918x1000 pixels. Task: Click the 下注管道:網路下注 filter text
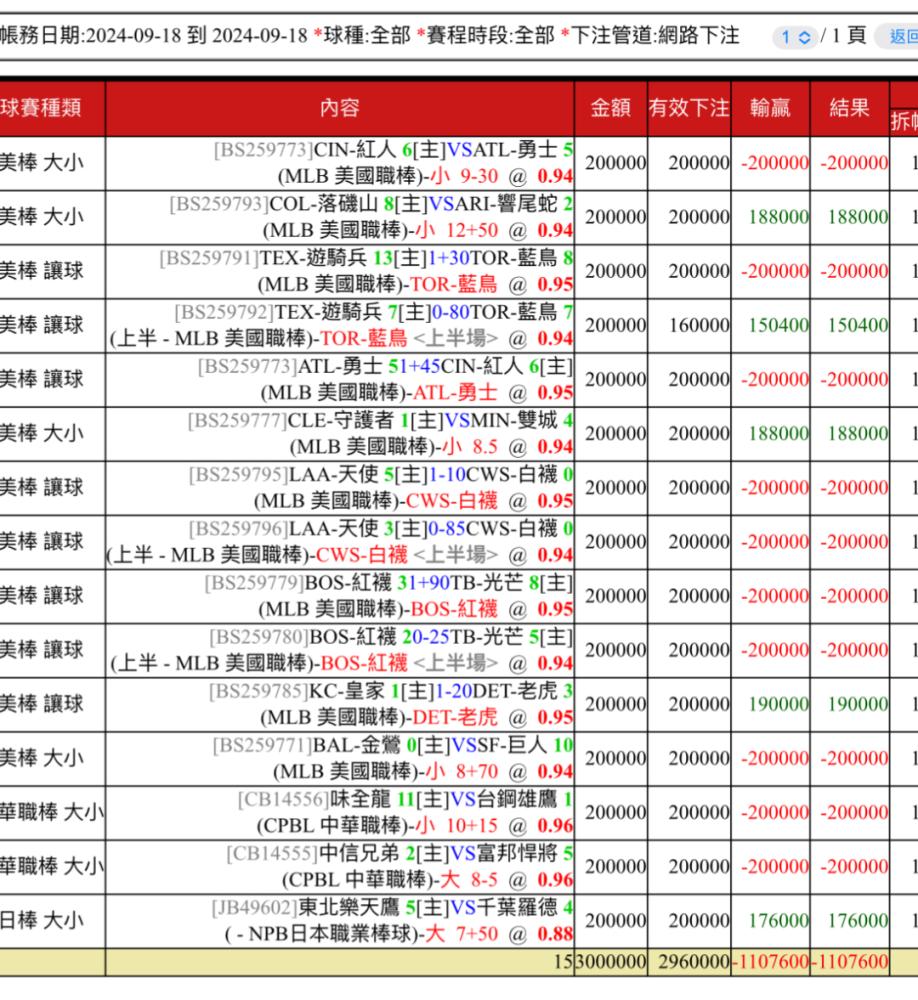coord(655,35)
